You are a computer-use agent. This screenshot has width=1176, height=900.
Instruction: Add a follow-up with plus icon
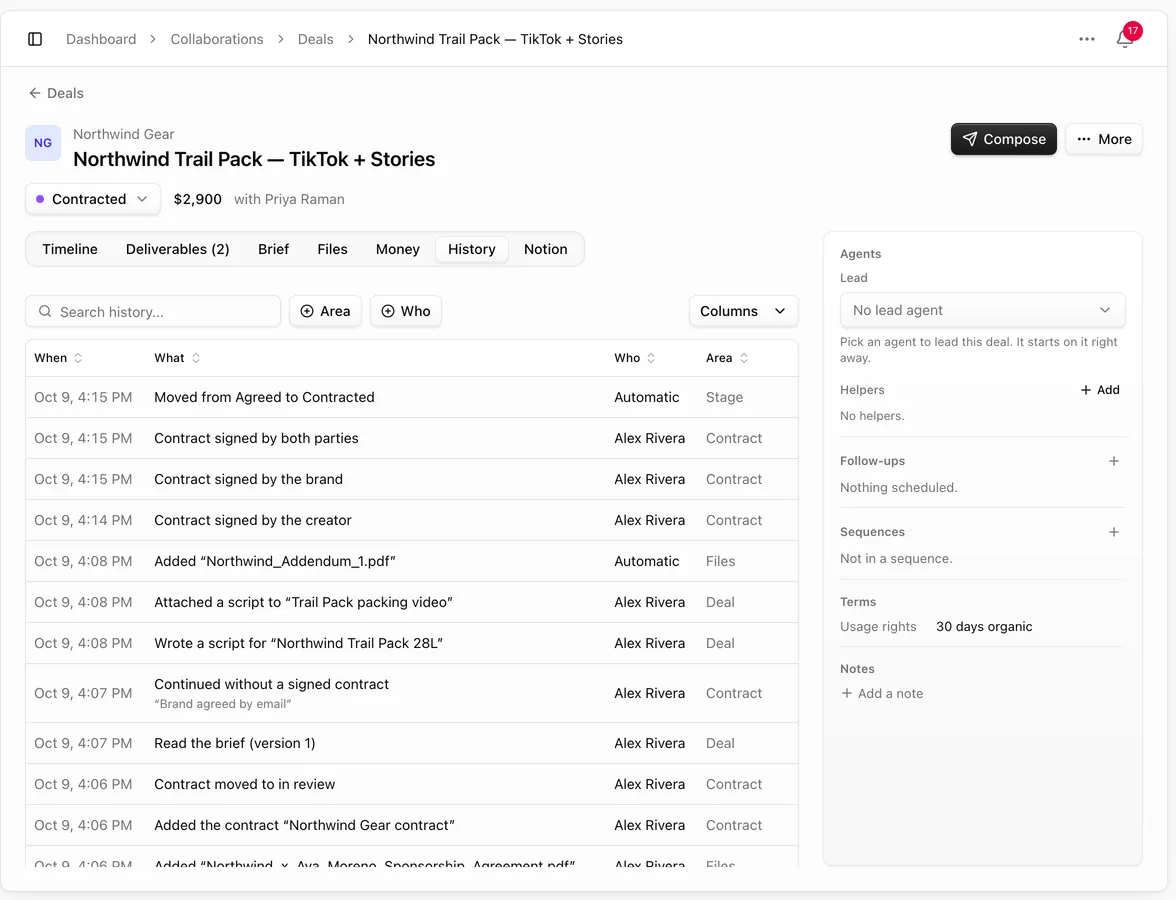click(1114, 461)
